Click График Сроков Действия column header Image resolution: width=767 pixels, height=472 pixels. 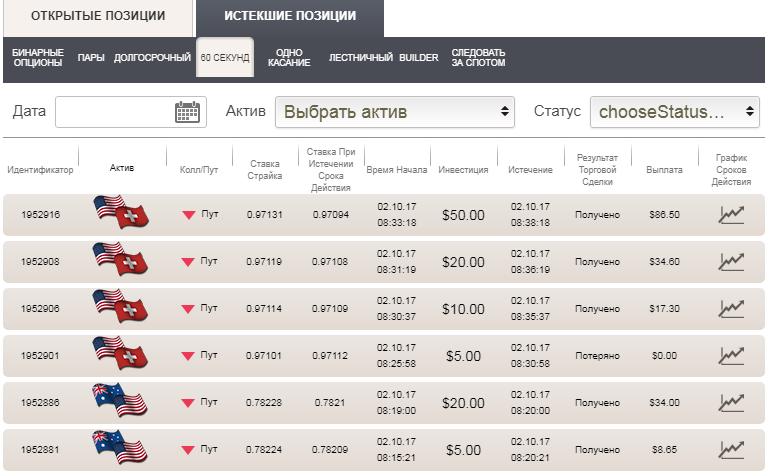click(x=731, y=170)
